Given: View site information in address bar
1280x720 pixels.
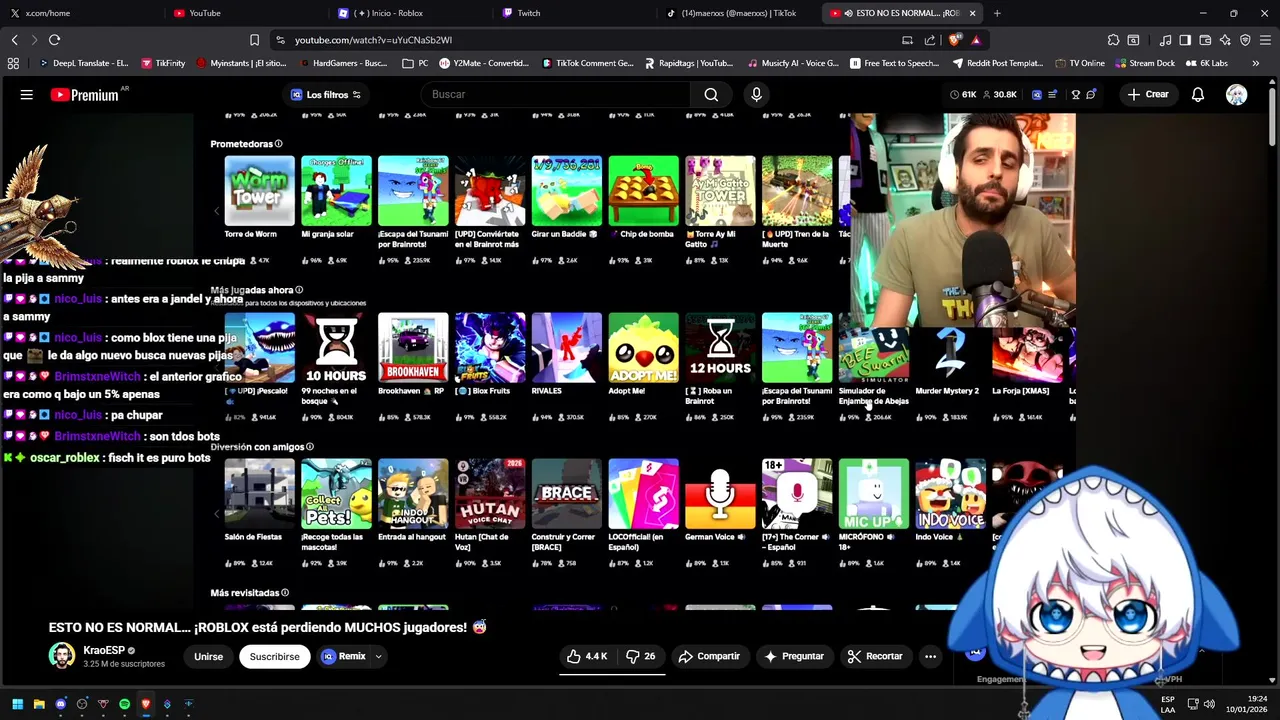Looking at the screenshot, I should click(x=280, y=40).
